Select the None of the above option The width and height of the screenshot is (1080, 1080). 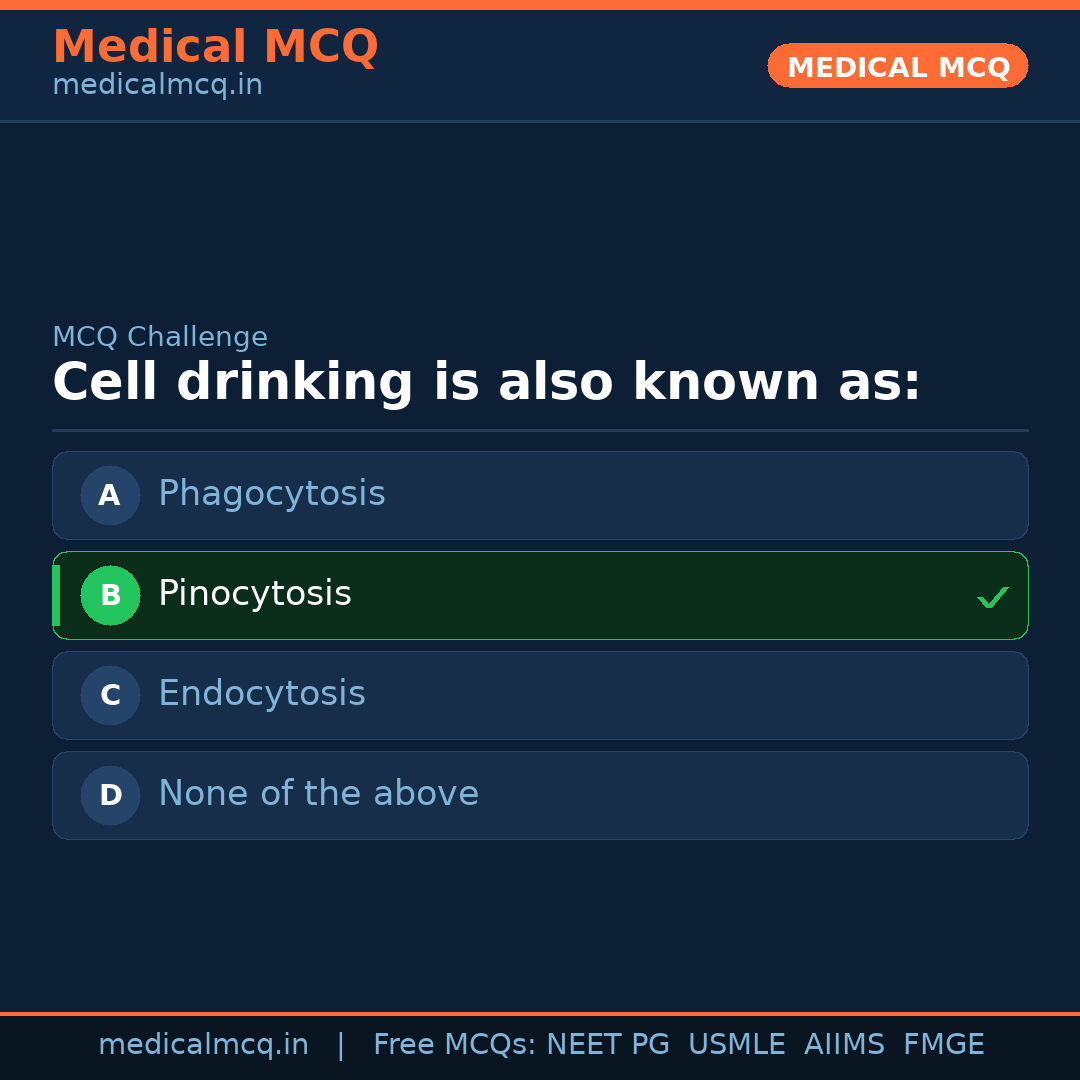point(540,795)
